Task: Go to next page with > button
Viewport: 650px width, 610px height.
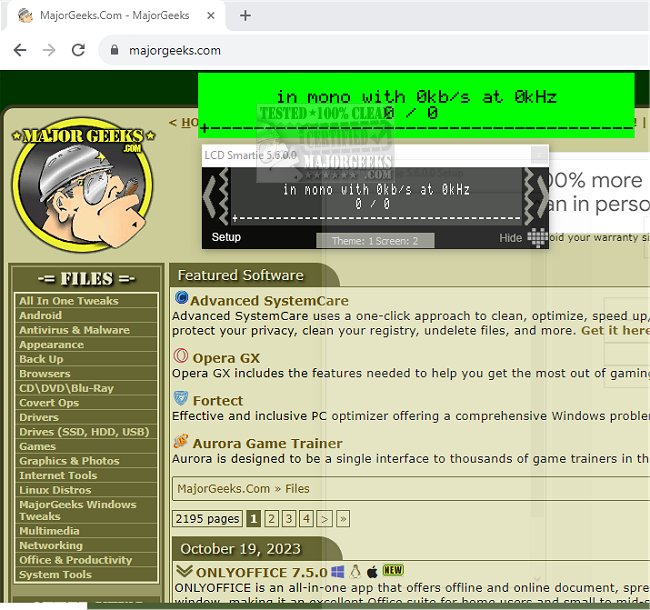Action: click(325, 518)
